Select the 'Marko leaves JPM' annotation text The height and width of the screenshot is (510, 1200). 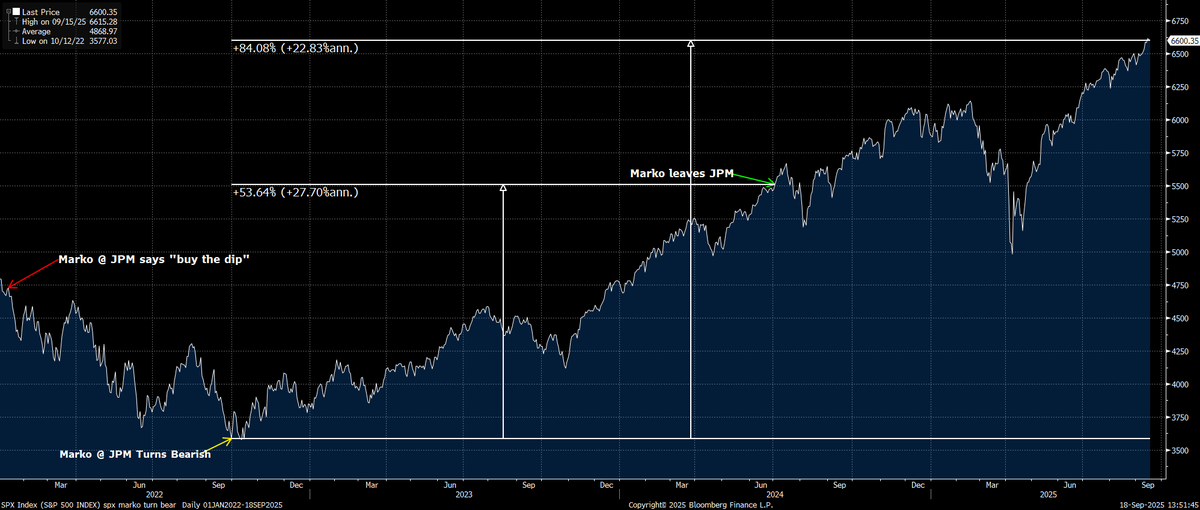coord(681,173)
